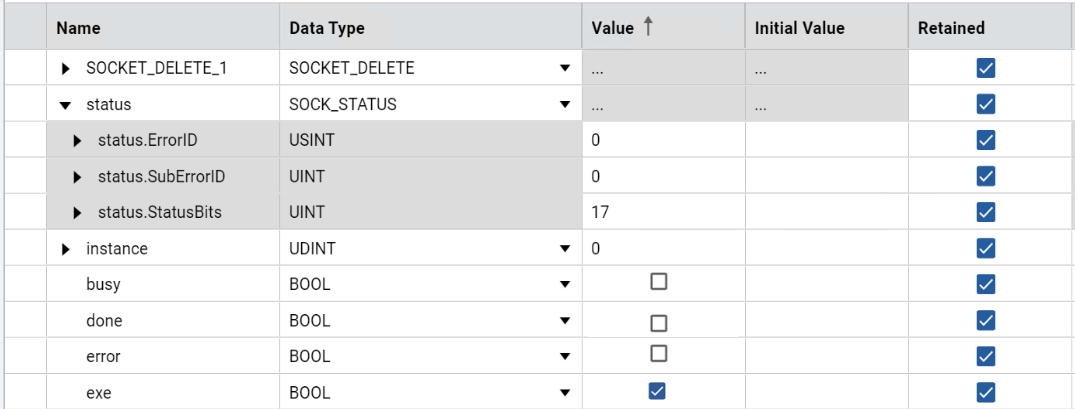Click the Name column header
Screen dimensions: 1075x409
point(78,28)
